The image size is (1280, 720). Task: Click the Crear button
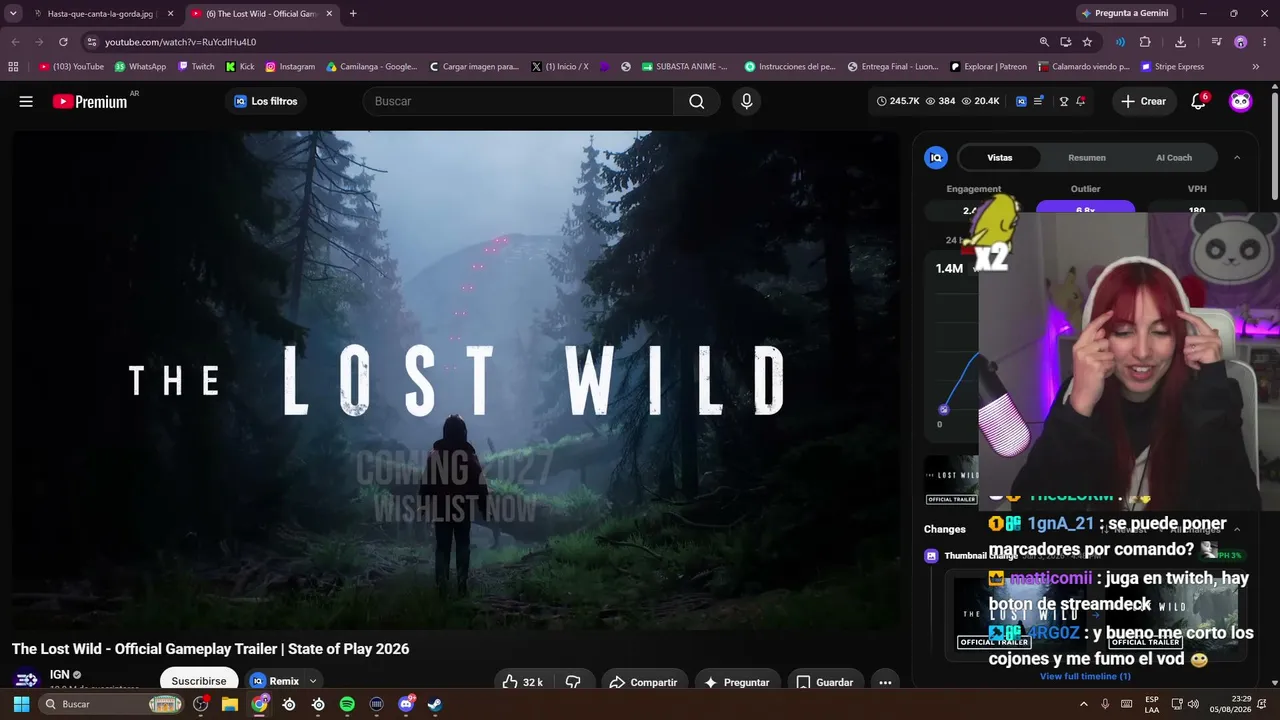point(1143,101)
